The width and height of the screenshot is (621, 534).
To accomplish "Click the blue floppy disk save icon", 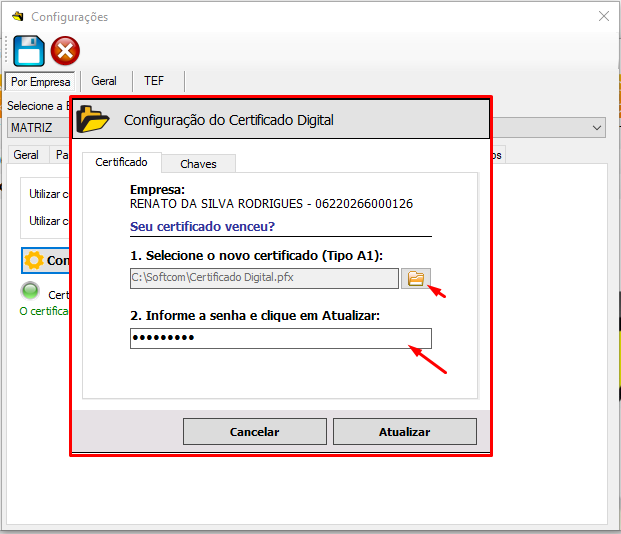I will (28, 50).
